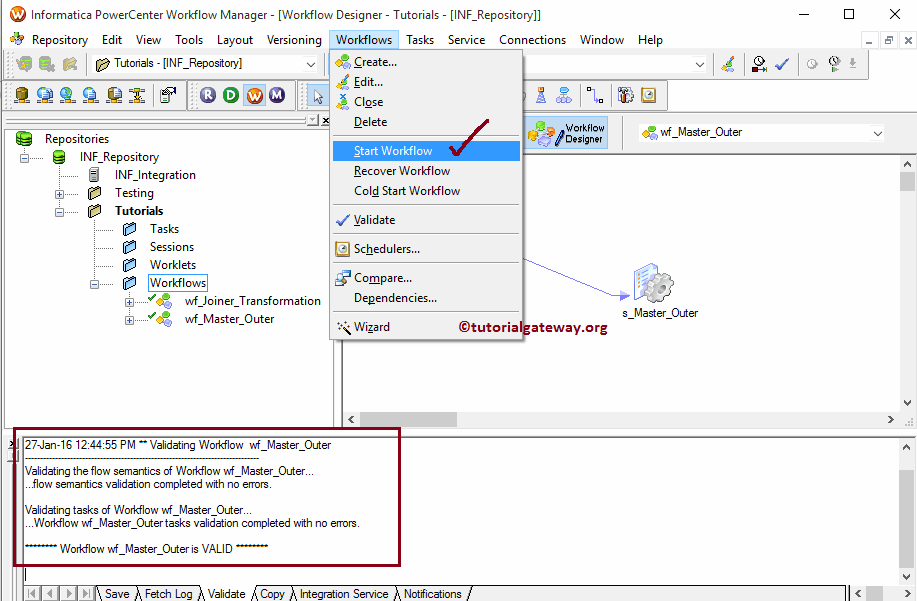Click the application icon in the menu bar

click(17, 39)
